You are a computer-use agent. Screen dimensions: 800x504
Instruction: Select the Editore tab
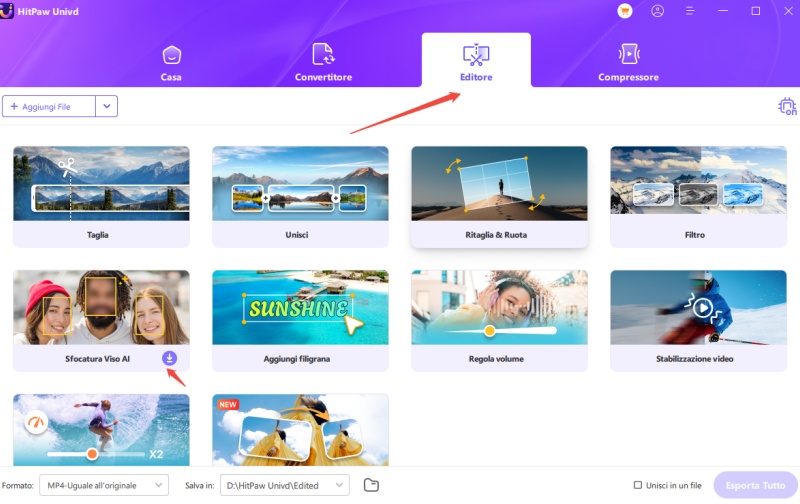[476, 60]
